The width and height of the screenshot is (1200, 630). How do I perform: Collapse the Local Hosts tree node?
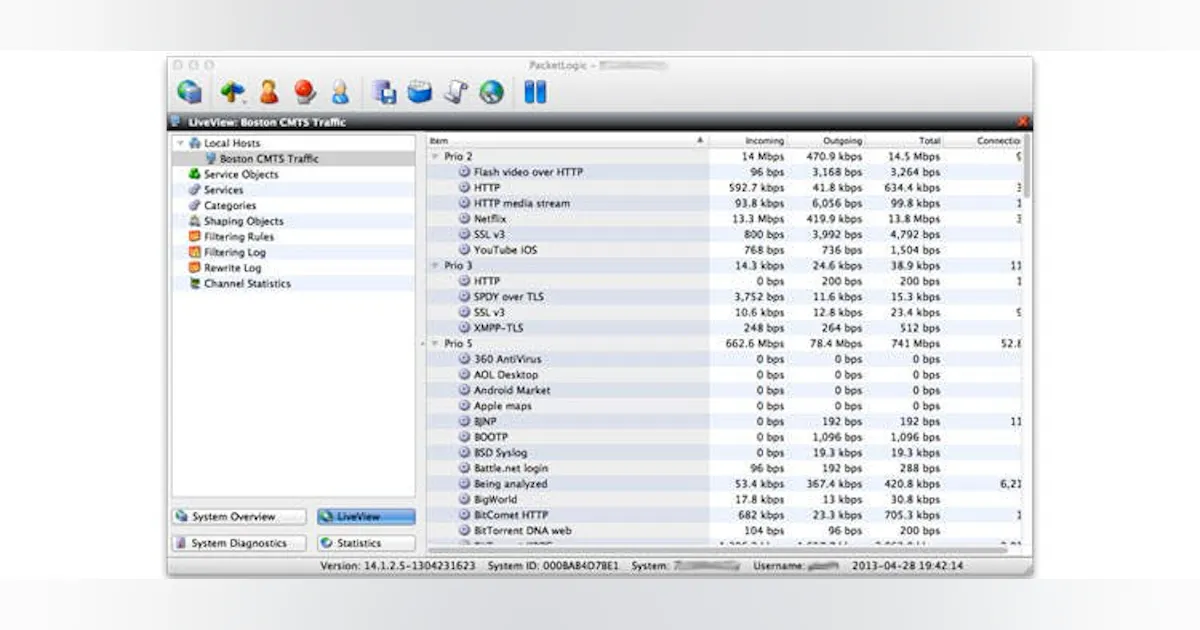tap(180, 143)
